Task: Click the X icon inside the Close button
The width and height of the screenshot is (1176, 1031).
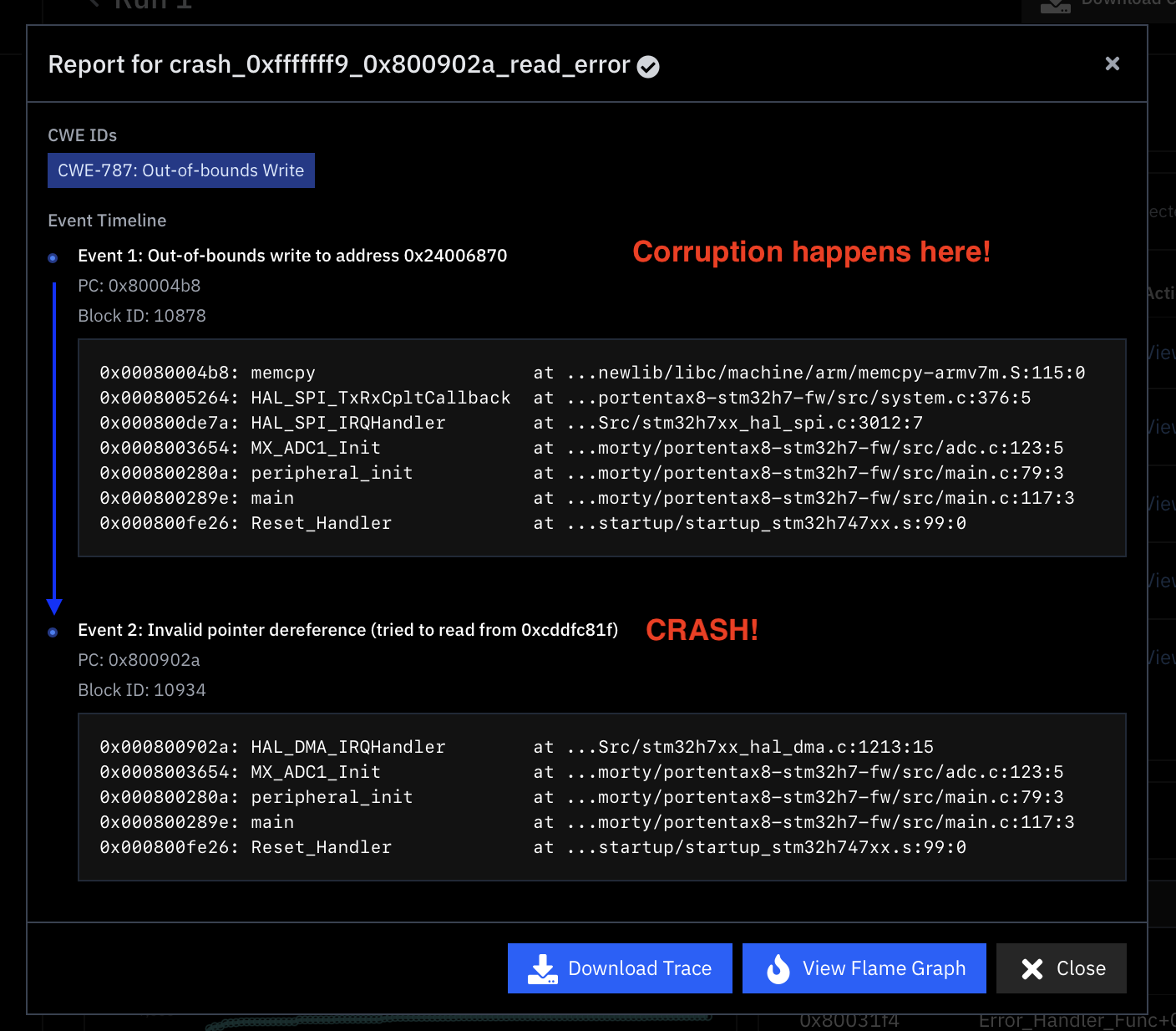Action: [1033, 968]
